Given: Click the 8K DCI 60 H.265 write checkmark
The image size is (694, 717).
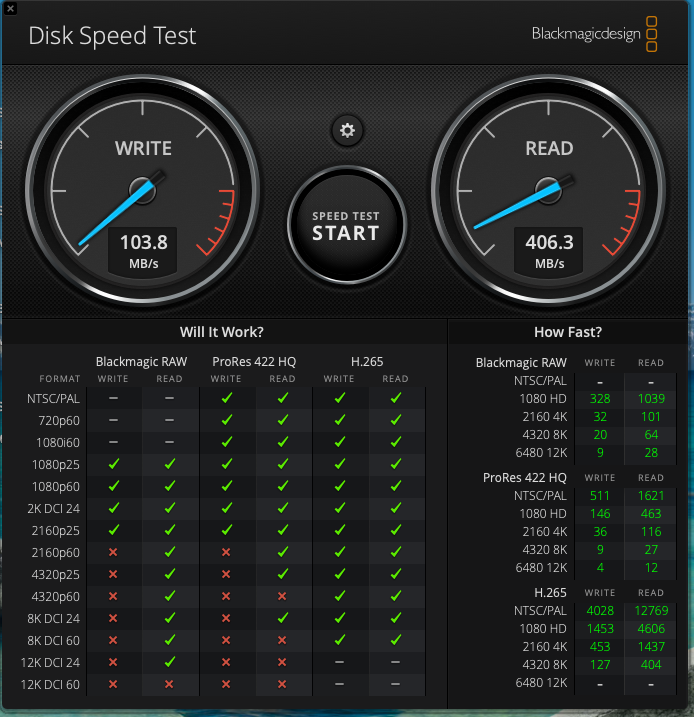Looking at the screenshot, I should 339,640.
